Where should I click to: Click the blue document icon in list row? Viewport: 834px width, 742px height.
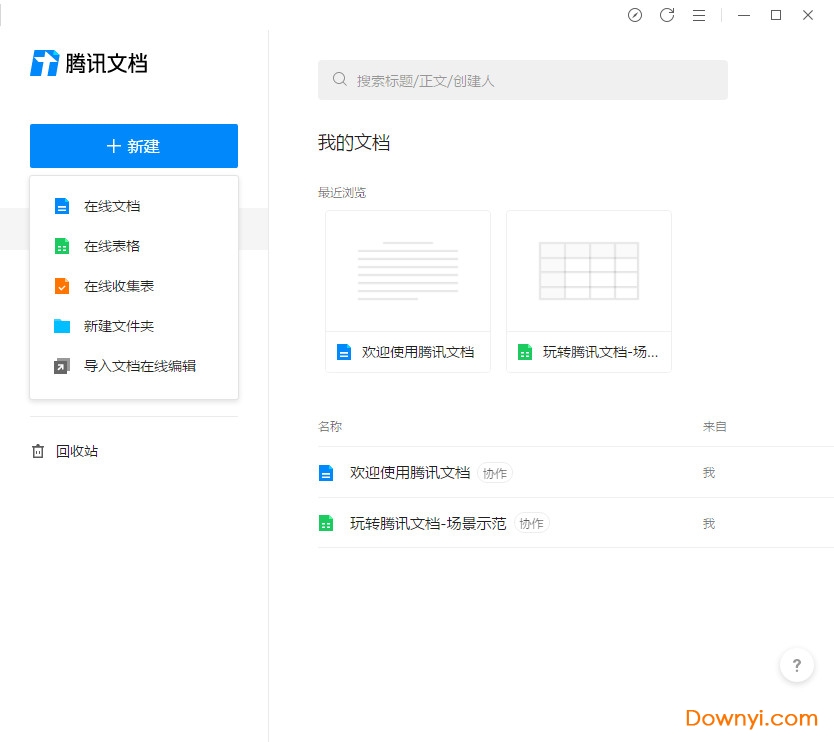click(325, 473)
